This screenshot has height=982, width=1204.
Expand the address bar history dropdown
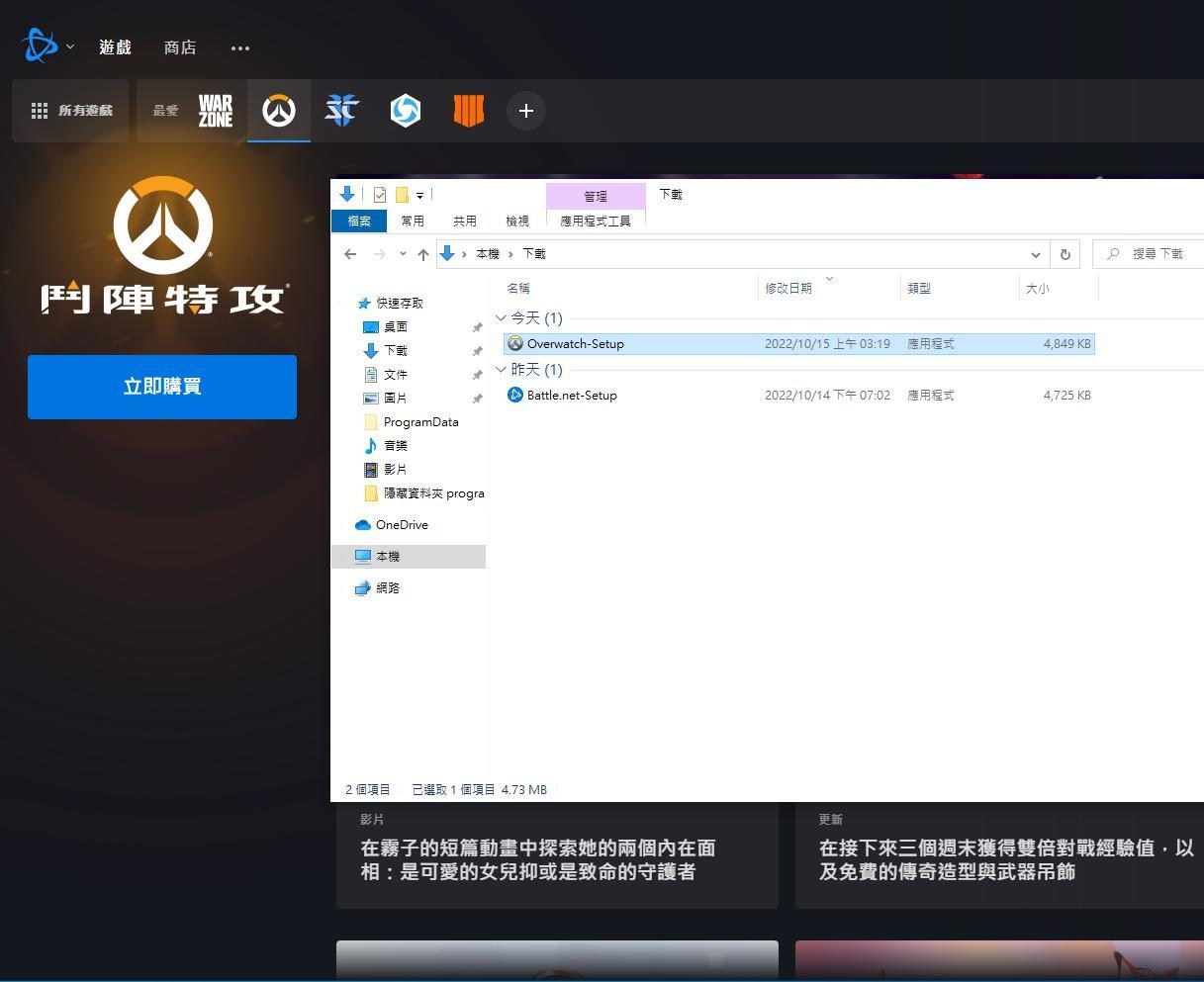1035,254
